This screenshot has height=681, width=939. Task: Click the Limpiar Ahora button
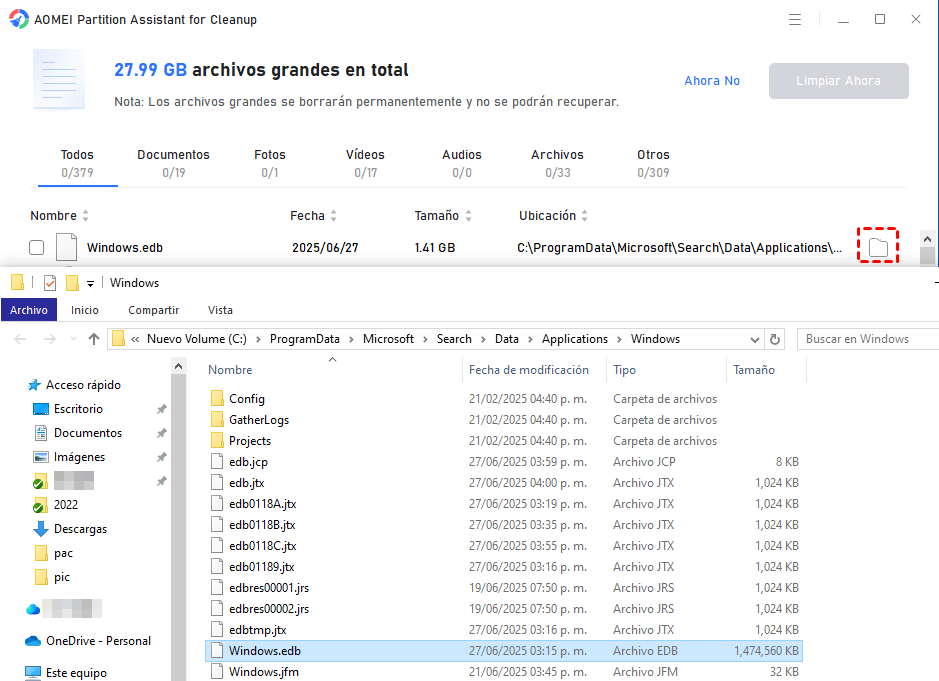click(838, 81)
